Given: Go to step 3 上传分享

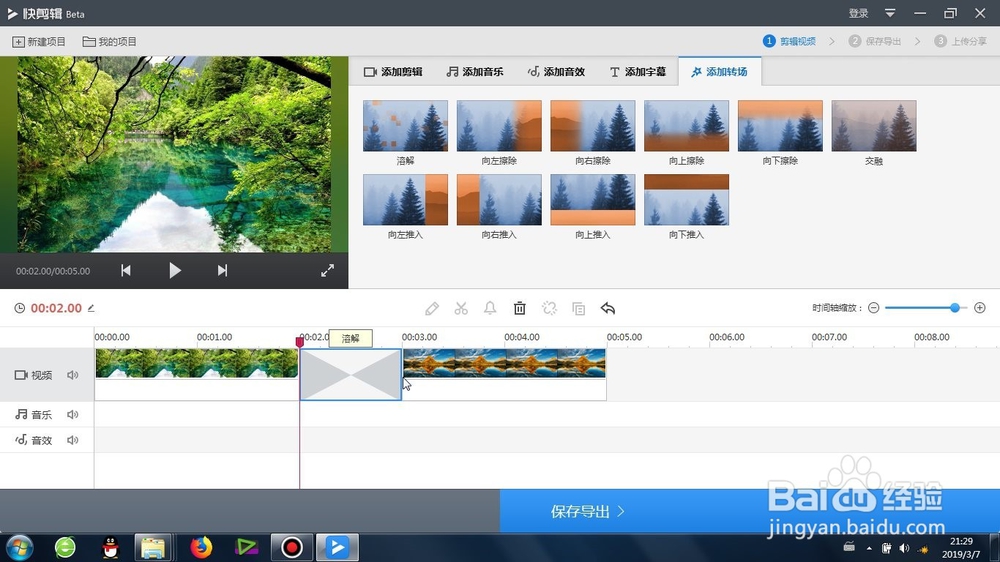Looking at the screenshot, I should (960, 41).
